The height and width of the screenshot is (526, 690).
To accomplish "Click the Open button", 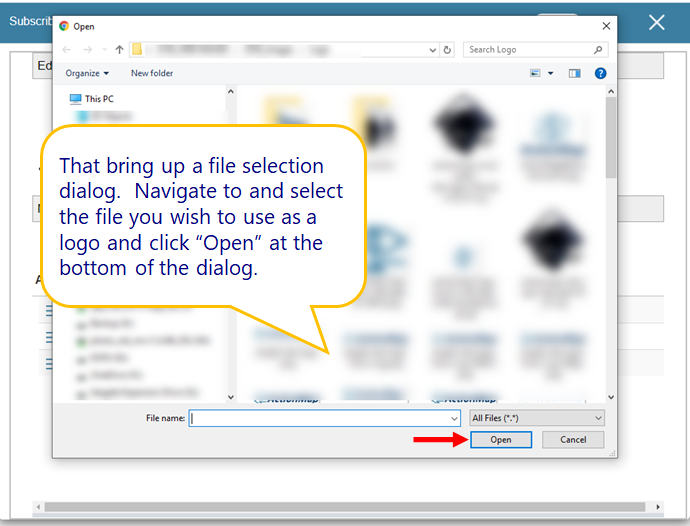I will pyautogui.click(x=501, y=440).
